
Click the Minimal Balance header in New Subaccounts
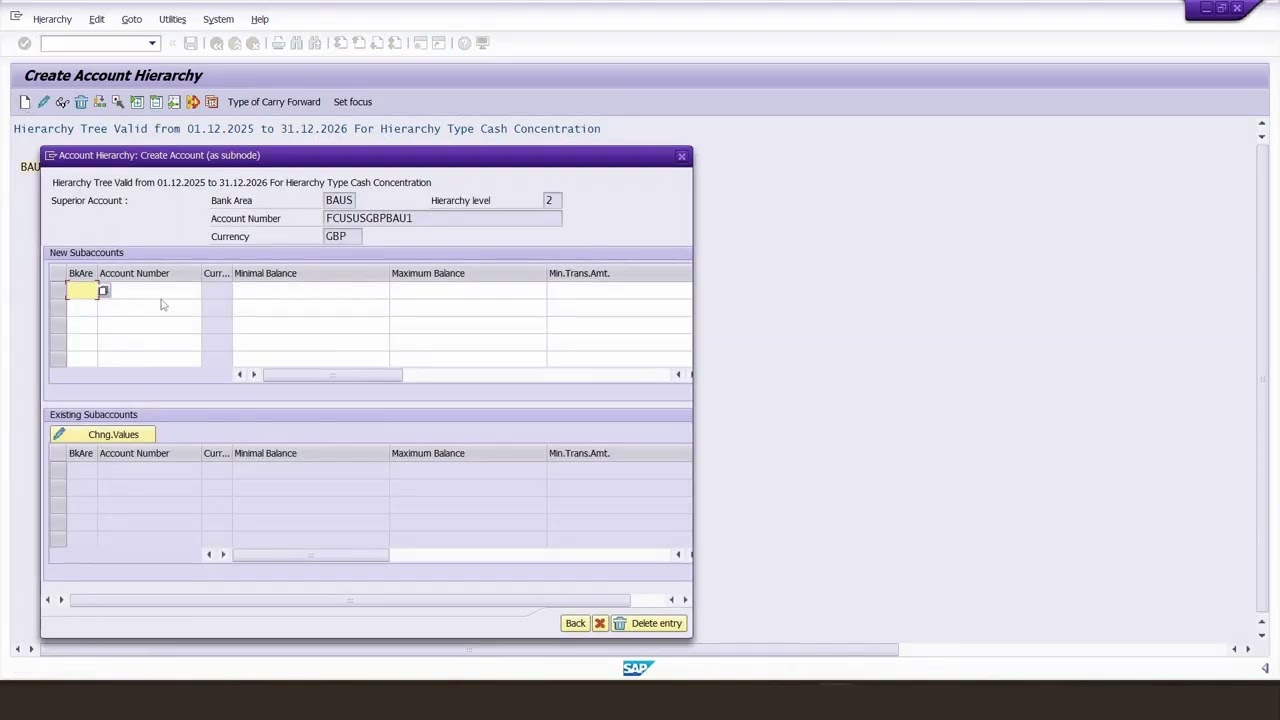[x=310, y=273]
